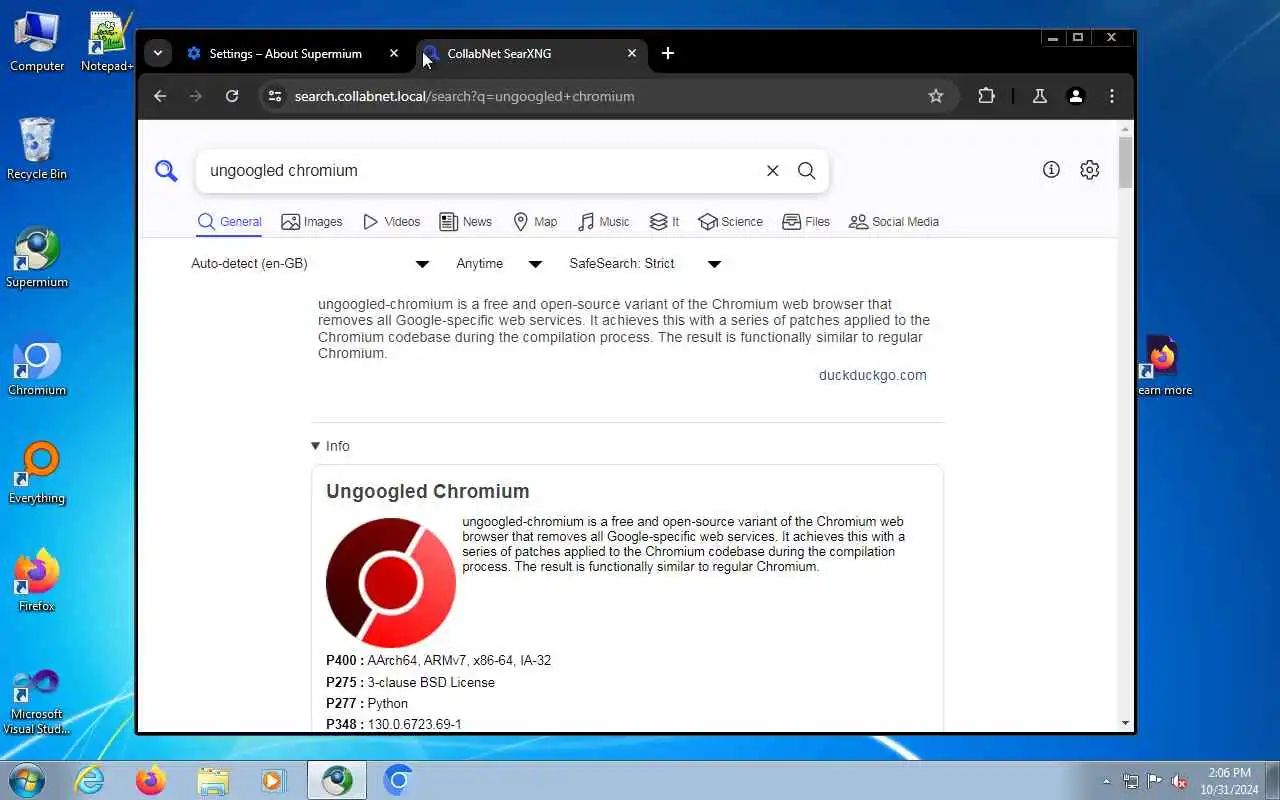Click the Supermium taskbar button

337,780
